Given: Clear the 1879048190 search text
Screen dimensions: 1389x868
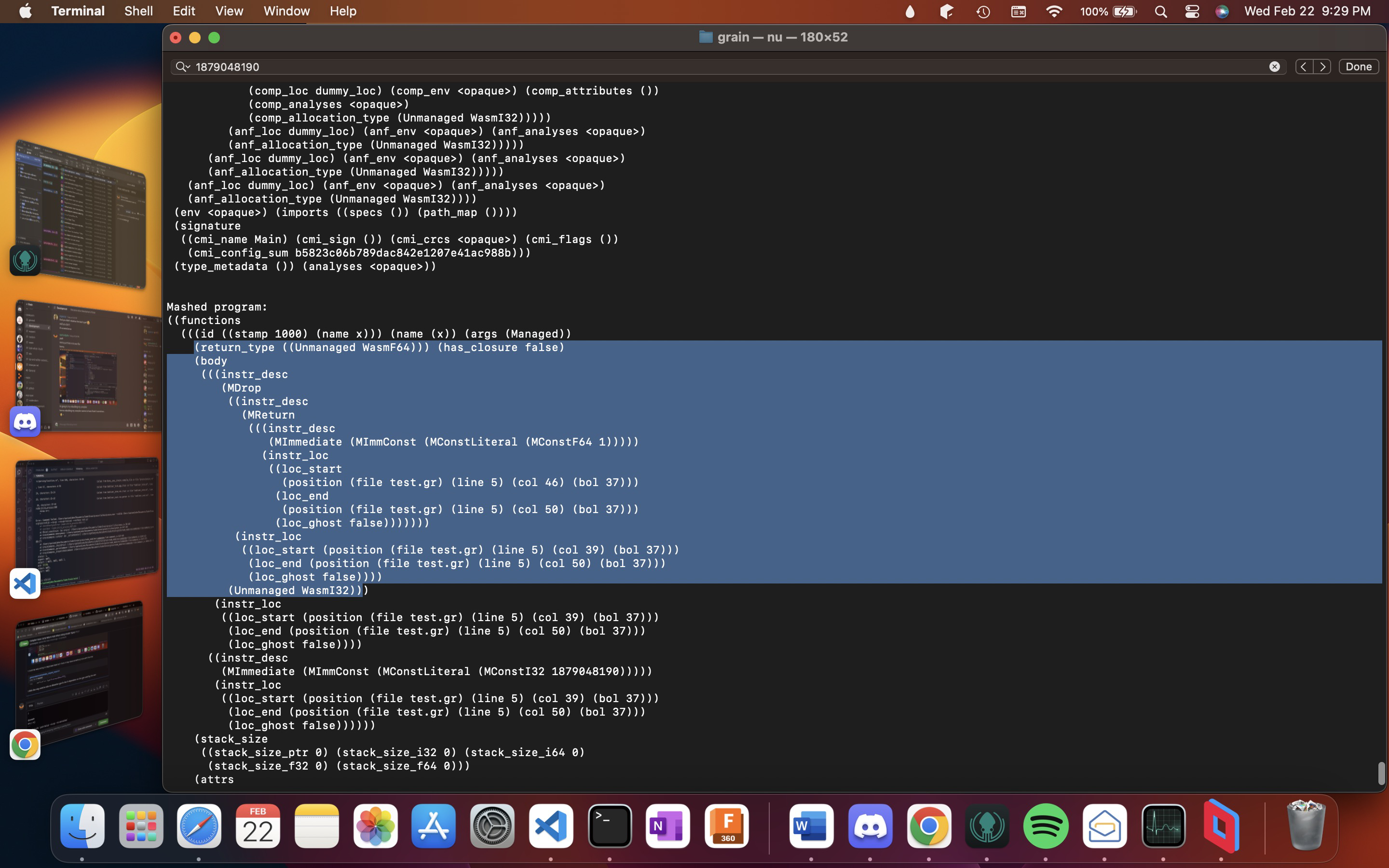Looking at the screenshot, I should click(1275, 67).
